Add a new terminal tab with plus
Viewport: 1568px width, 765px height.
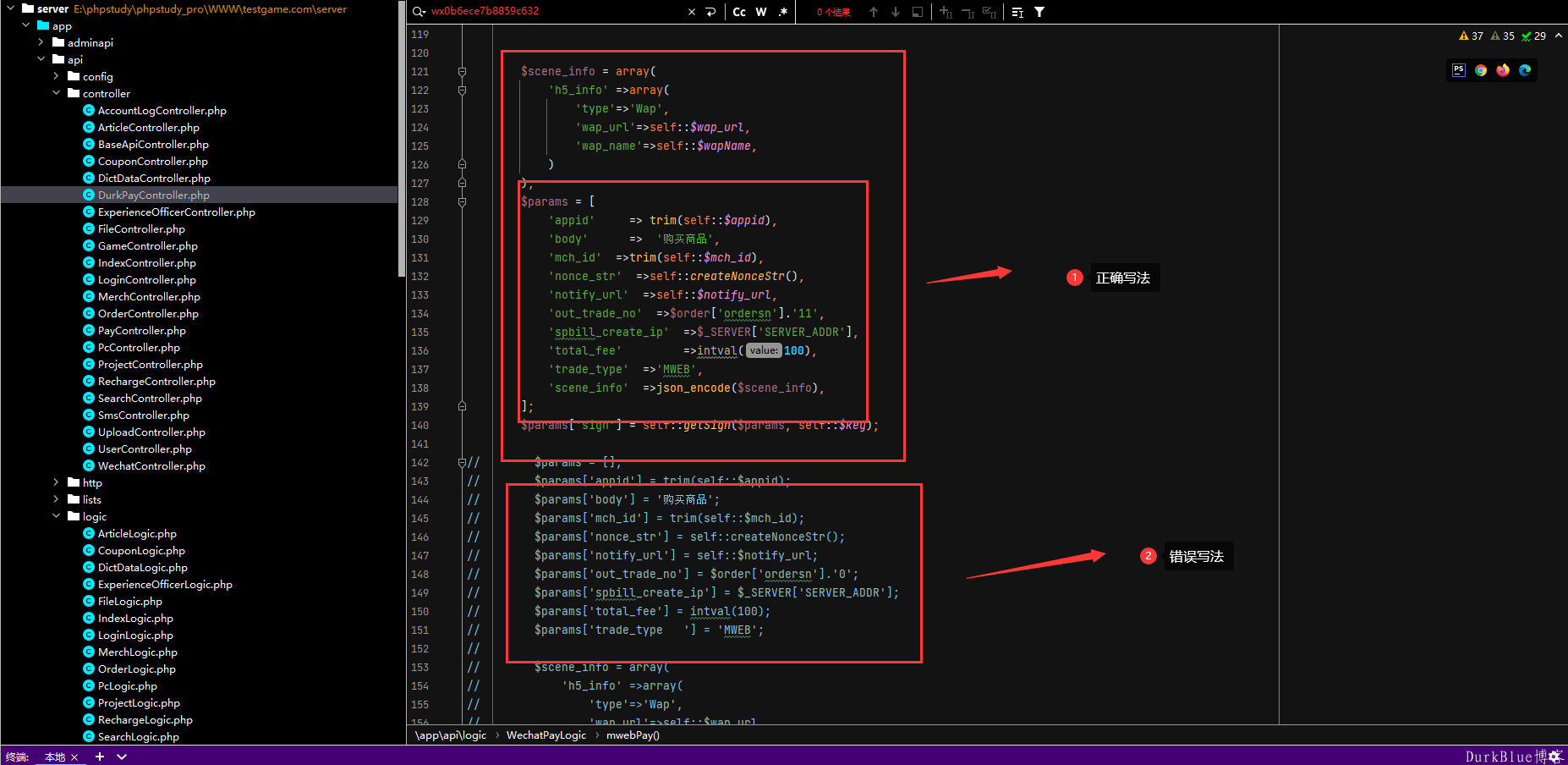100,757
